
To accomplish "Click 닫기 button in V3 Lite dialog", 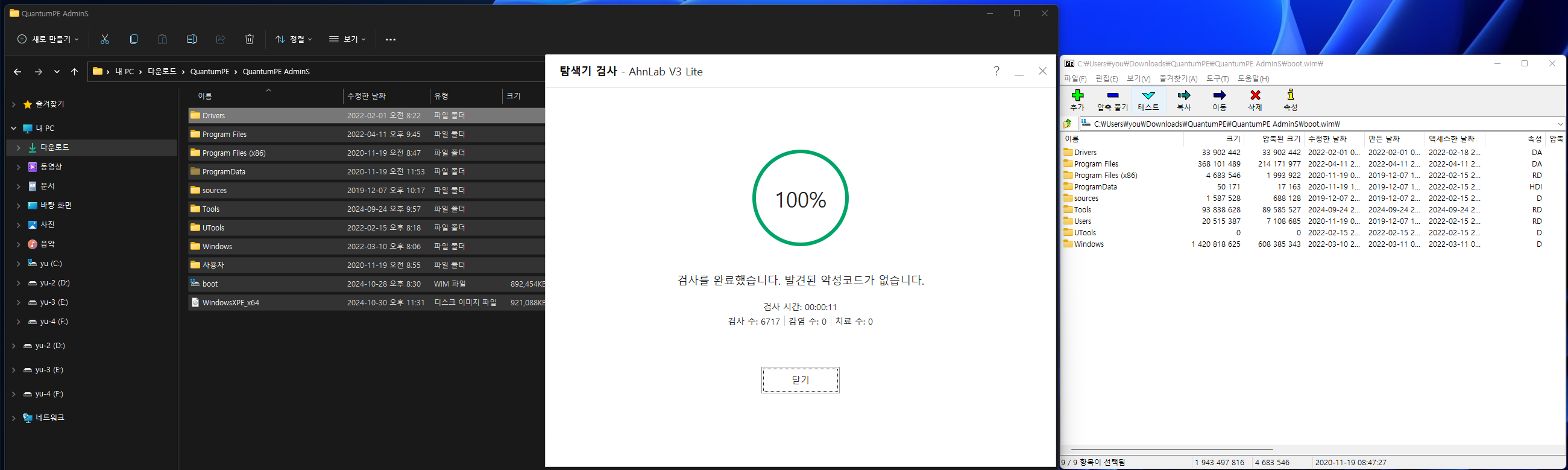I will pyautogui.click(x=801, y=380).
